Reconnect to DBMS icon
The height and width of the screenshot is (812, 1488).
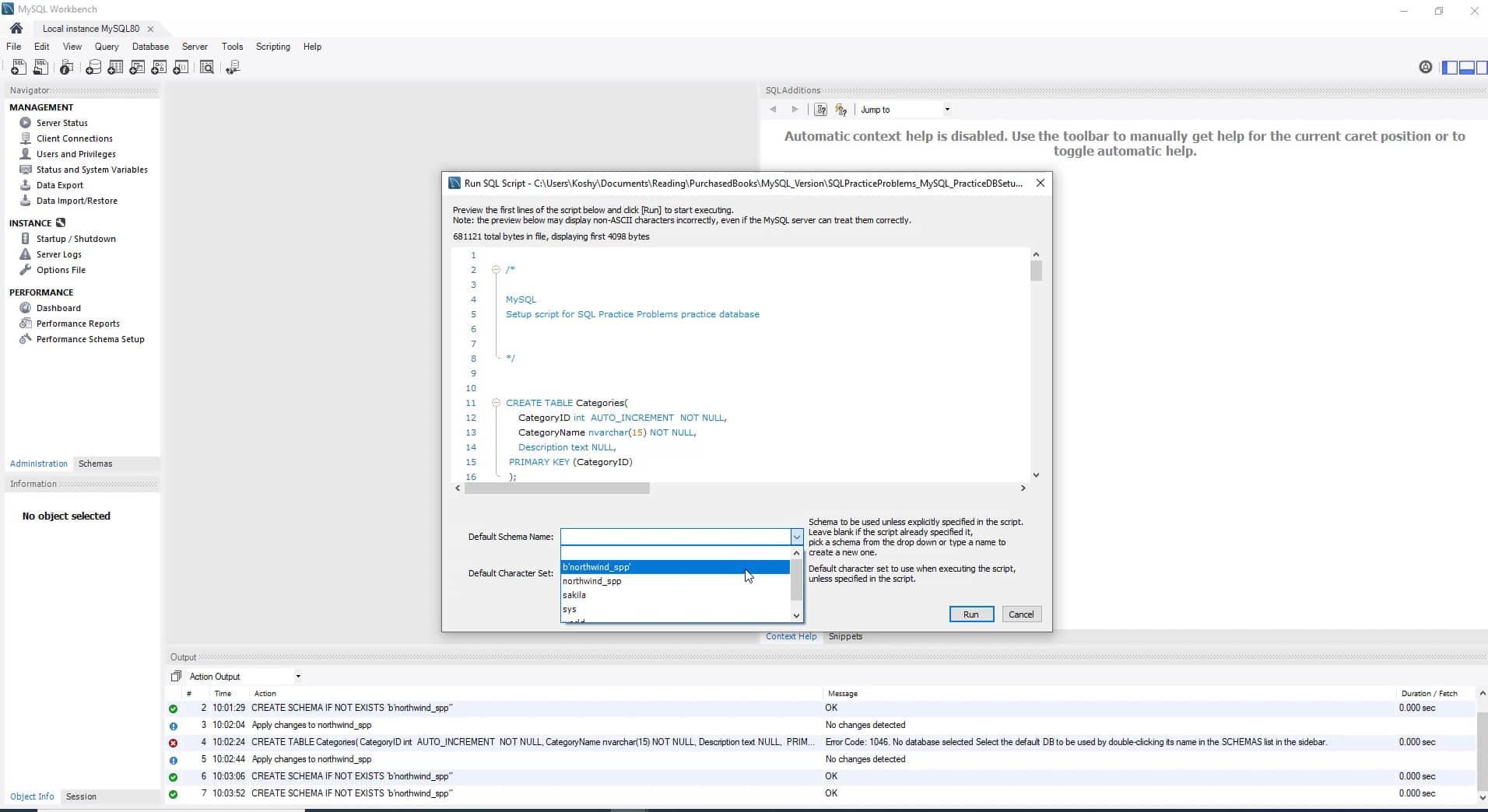[233, 68]
